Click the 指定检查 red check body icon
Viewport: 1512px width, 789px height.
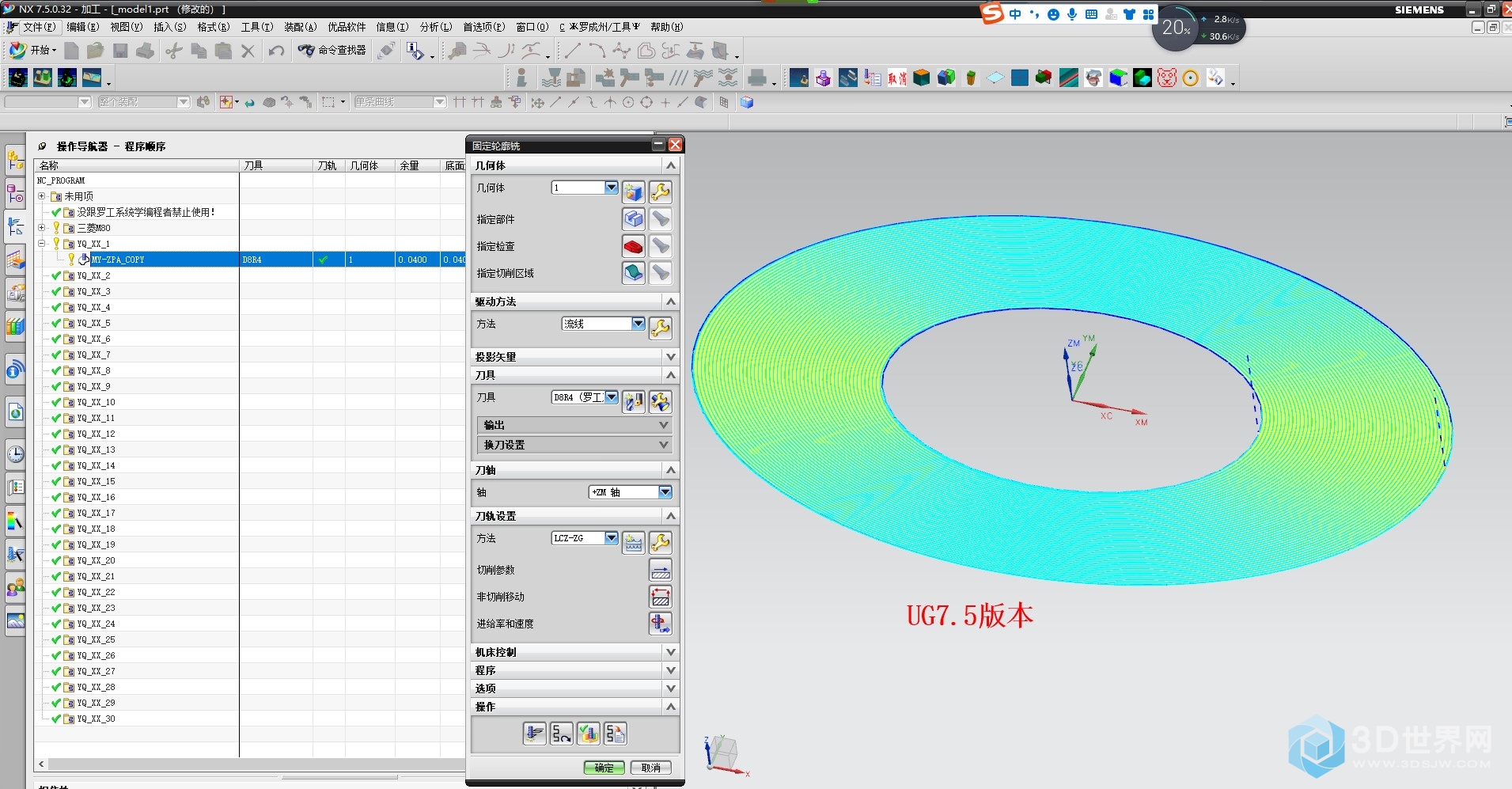pos(634,246)
